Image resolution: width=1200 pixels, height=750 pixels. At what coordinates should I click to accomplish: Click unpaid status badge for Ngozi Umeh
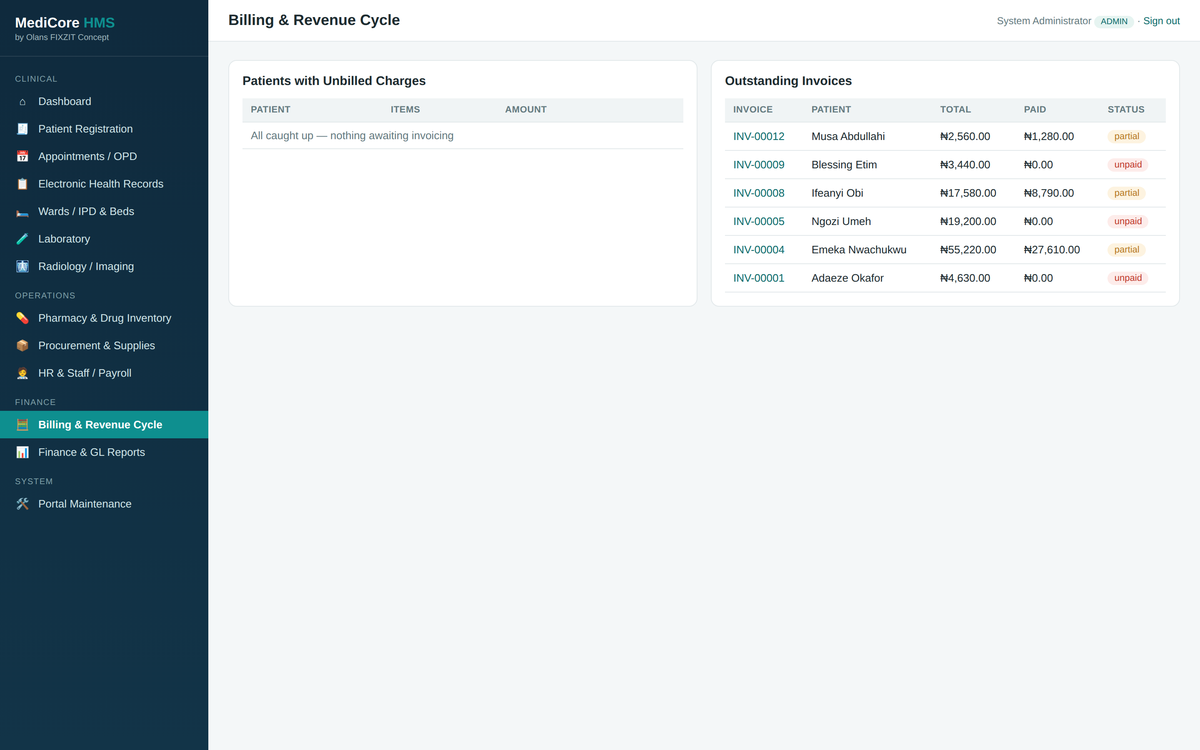[x=1127, y=222]
